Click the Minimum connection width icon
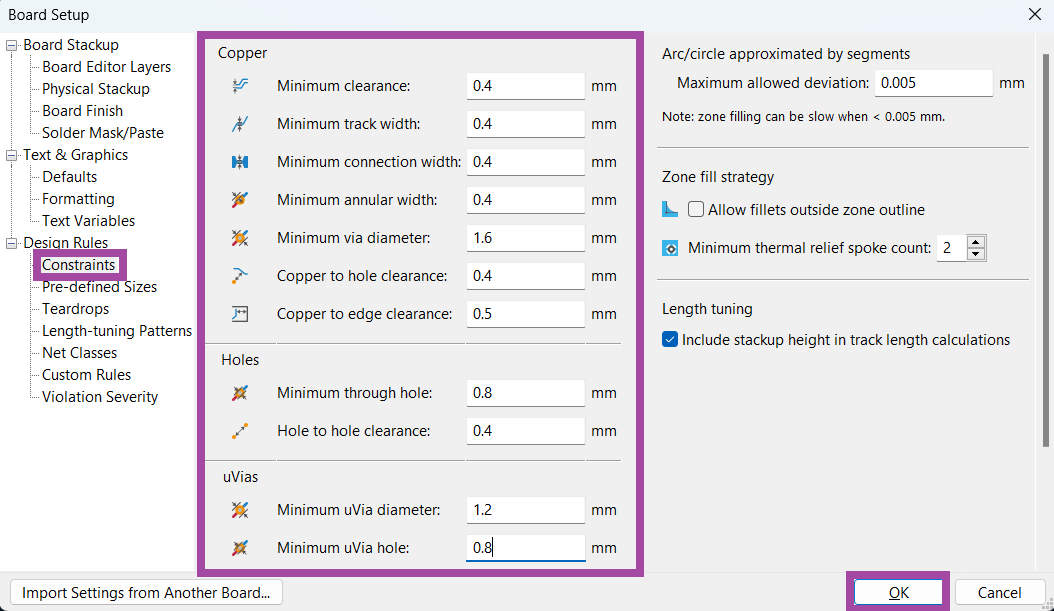 coord(239,162)
